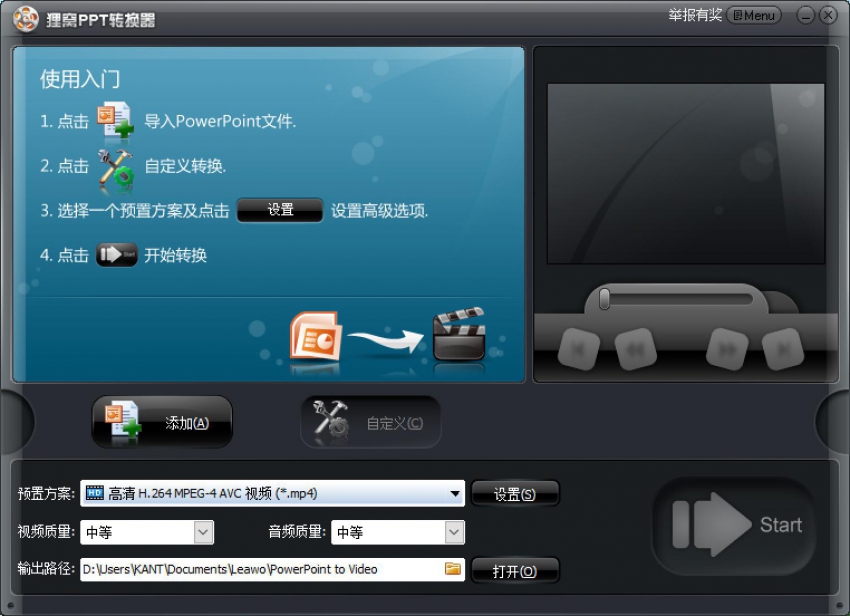This screenshot has height=616, width=850.
Task: Click the video clapperboard icon in the guide panel
Action: [462, 337]
